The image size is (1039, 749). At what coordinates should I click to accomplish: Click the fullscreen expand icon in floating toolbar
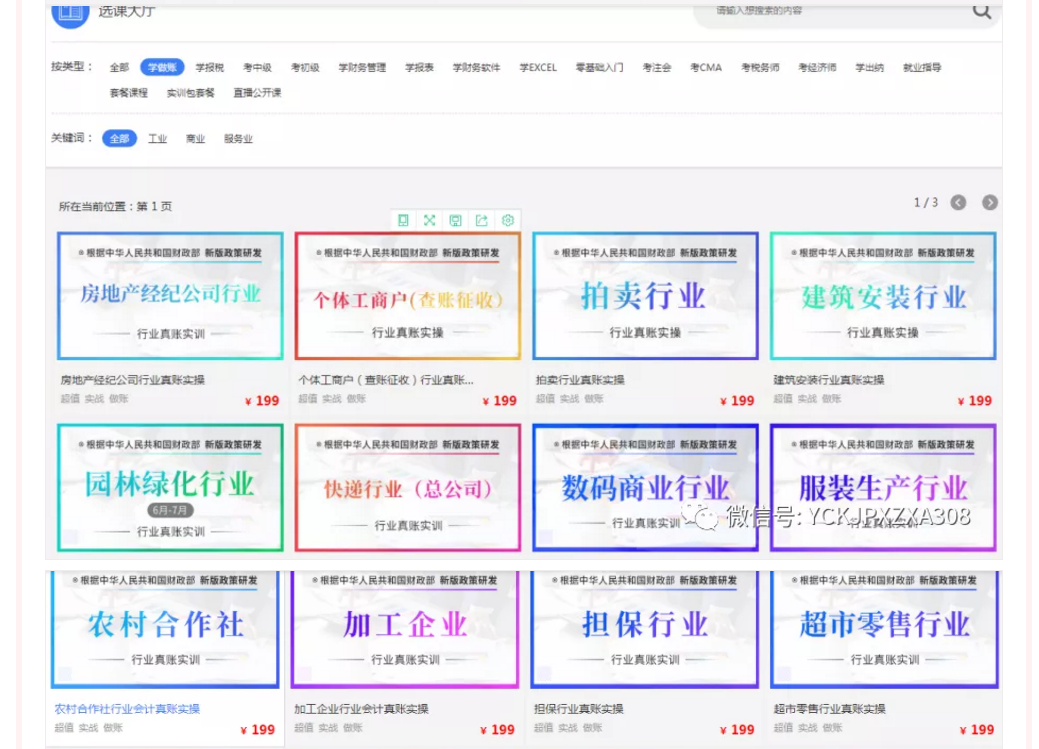click(429, 220)
